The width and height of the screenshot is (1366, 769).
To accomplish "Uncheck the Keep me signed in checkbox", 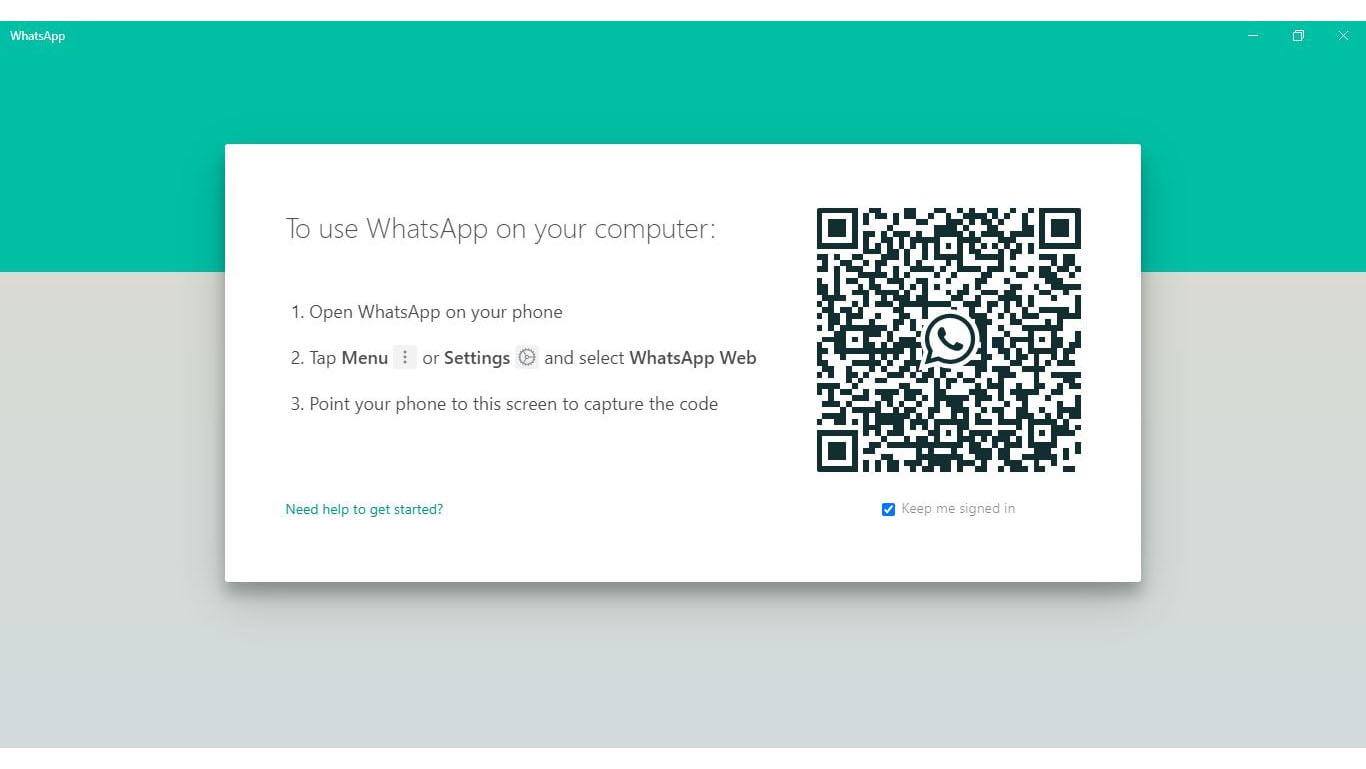I will tap(888, 509).
